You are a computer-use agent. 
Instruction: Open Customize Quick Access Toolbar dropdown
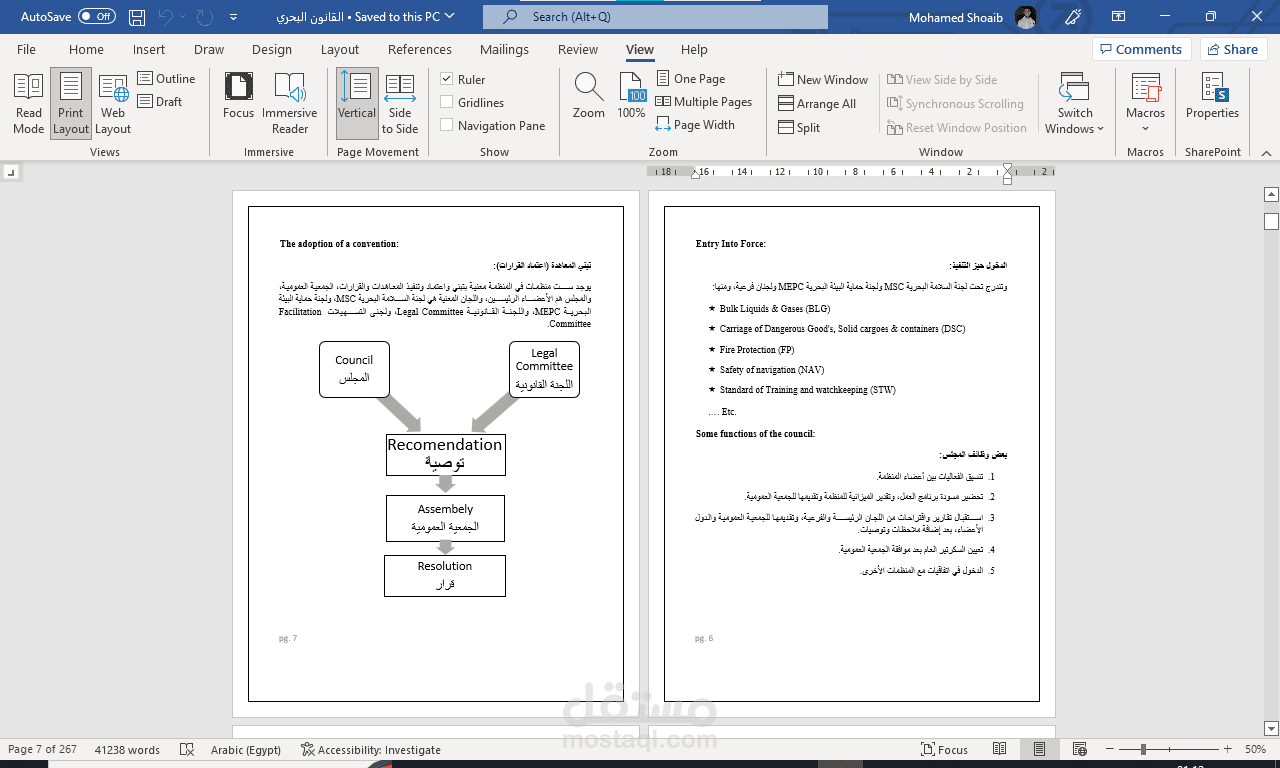point(233,17)
